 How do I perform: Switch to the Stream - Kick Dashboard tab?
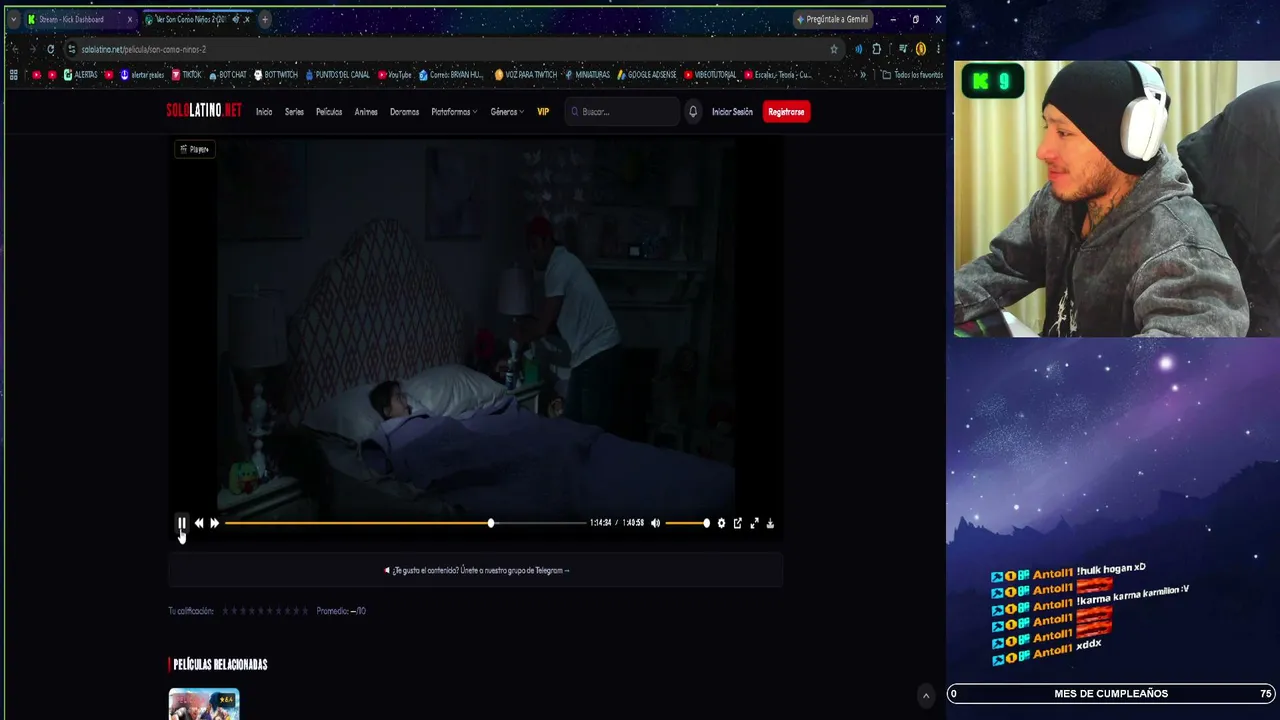(x=80, y=19)
